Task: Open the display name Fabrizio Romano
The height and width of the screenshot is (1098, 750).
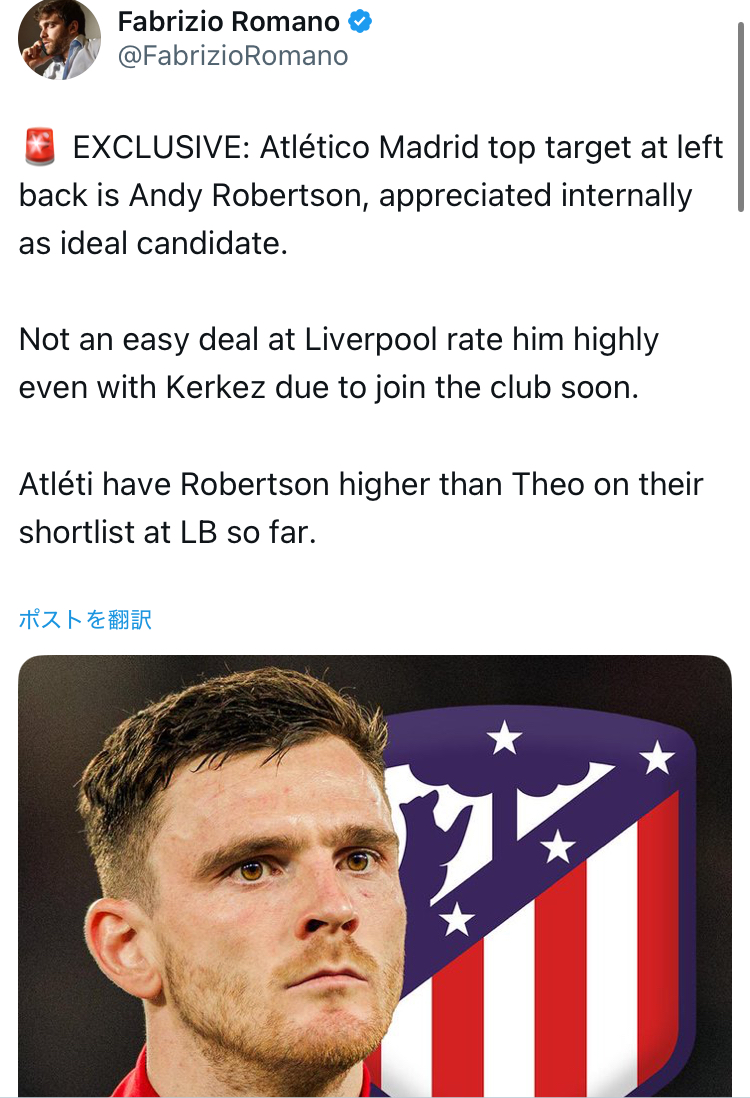Action: (228, 22)
